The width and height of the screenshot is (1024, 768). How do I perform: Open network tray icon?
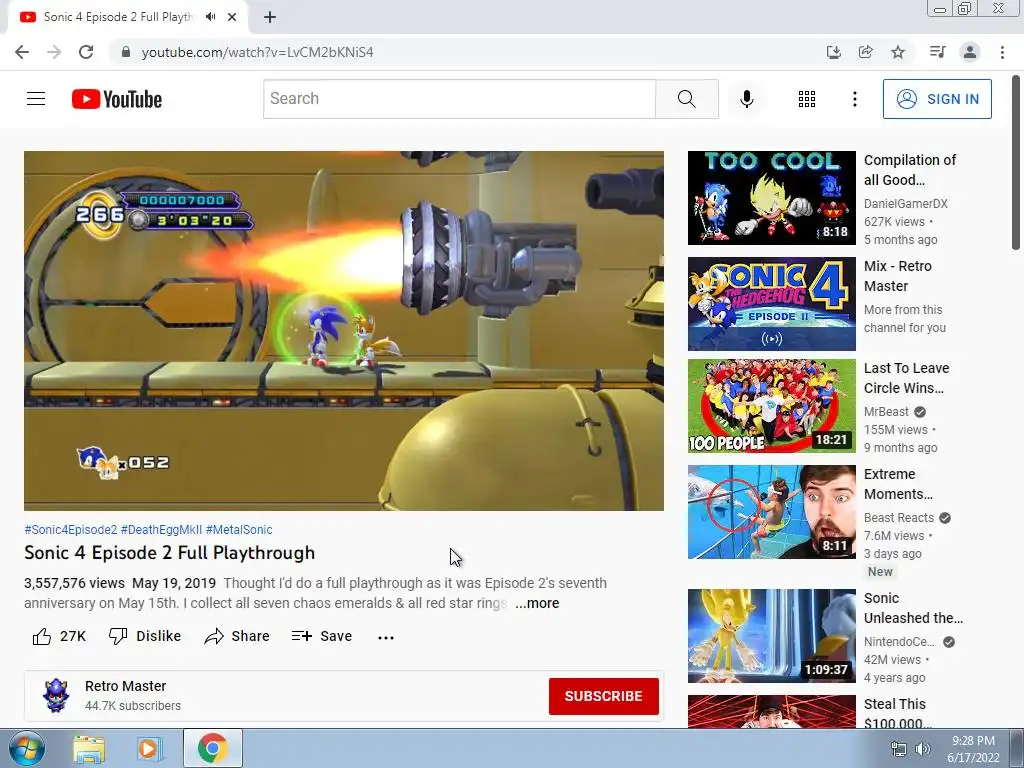pyautogui.click(x=899, y=749)
